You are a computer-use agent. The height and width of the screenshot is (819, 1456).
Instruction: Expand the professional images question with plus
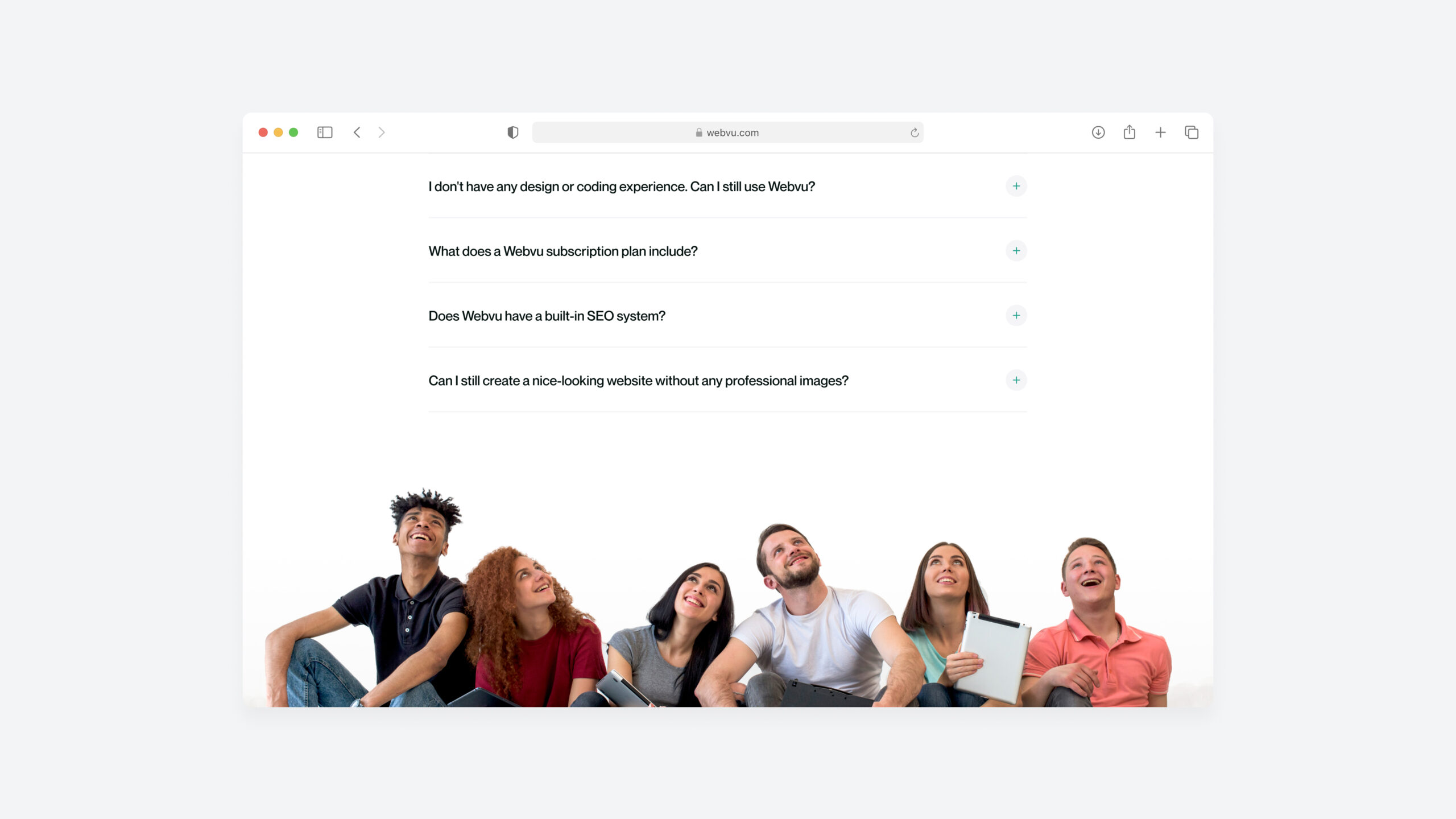[1016, 380]
